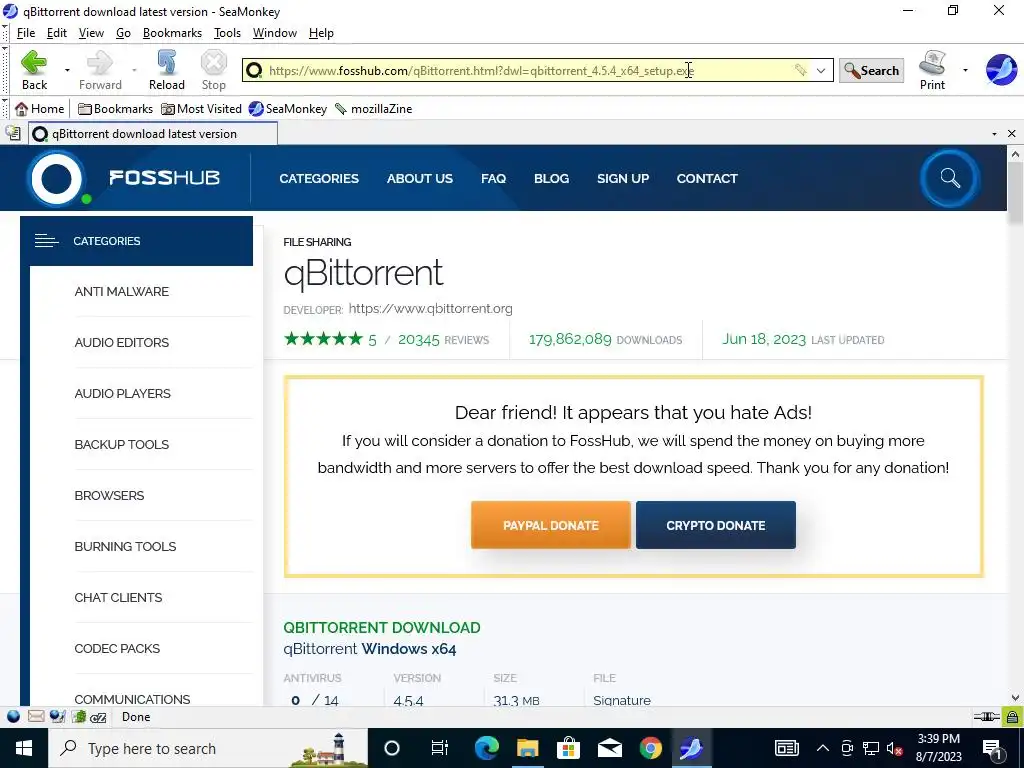The width and height of the screenshot is (1024, 768).
Task: Open the notification center icon
Action: click(993, 748)
